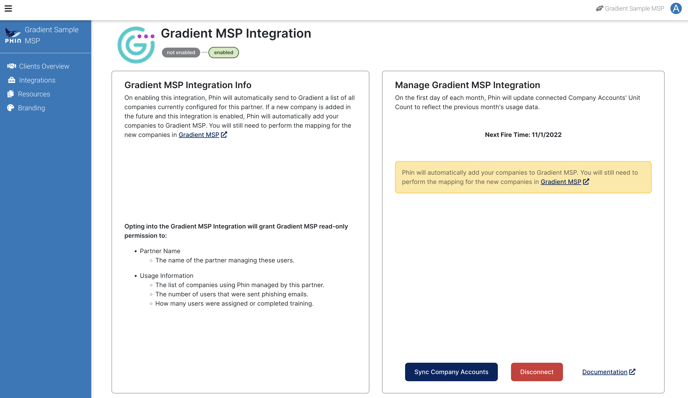The width and height of the screenshot is (688, 398).
Task: Click 'Next Fire Time: 11/1/2022' text
Action: (523, 135)
